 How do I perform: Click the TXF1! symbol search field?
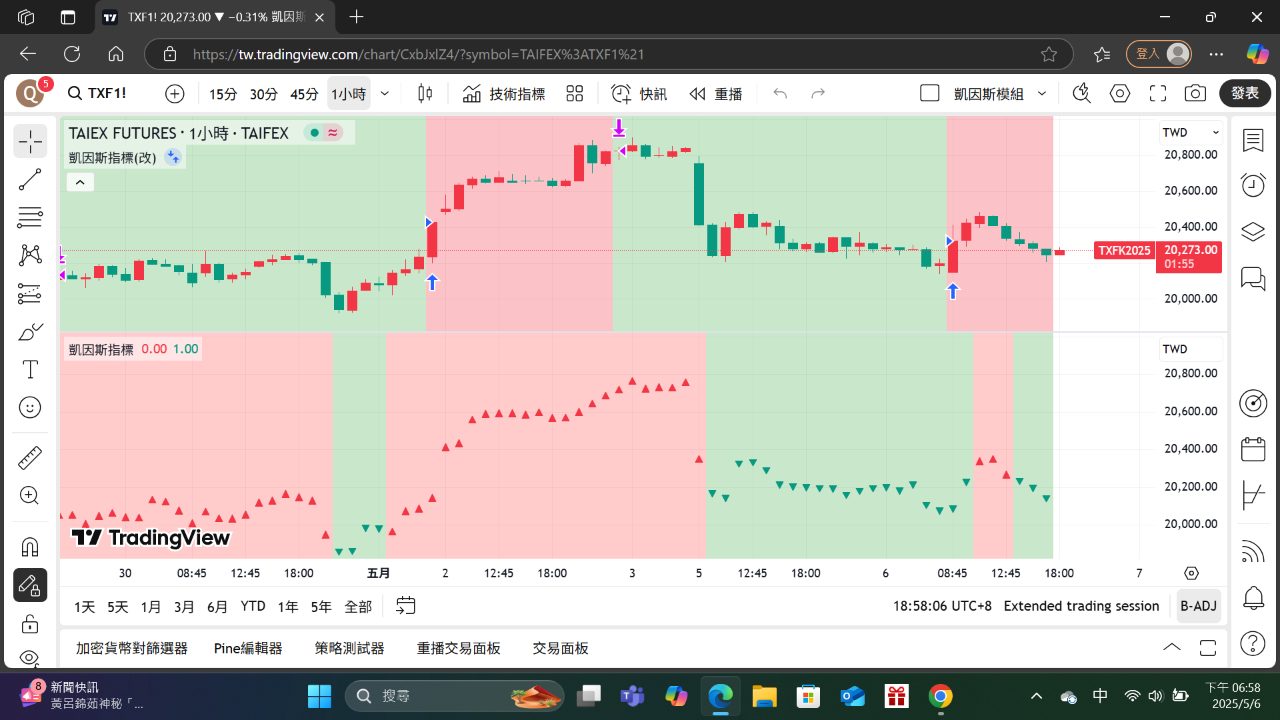click(x=98, y=94)
